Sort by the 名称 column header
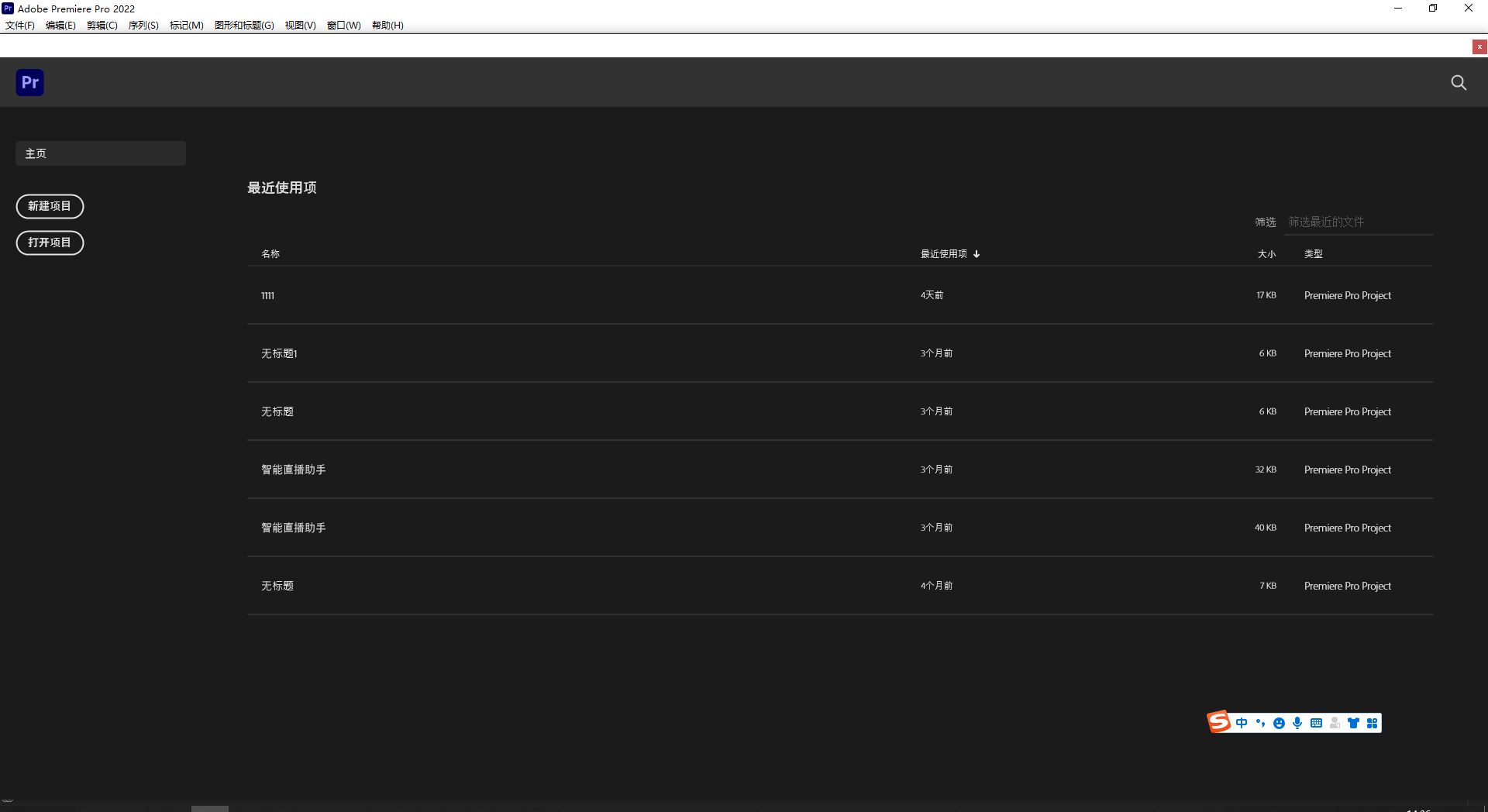Screen dimensions: 1488x812 (x=270, y=253)
